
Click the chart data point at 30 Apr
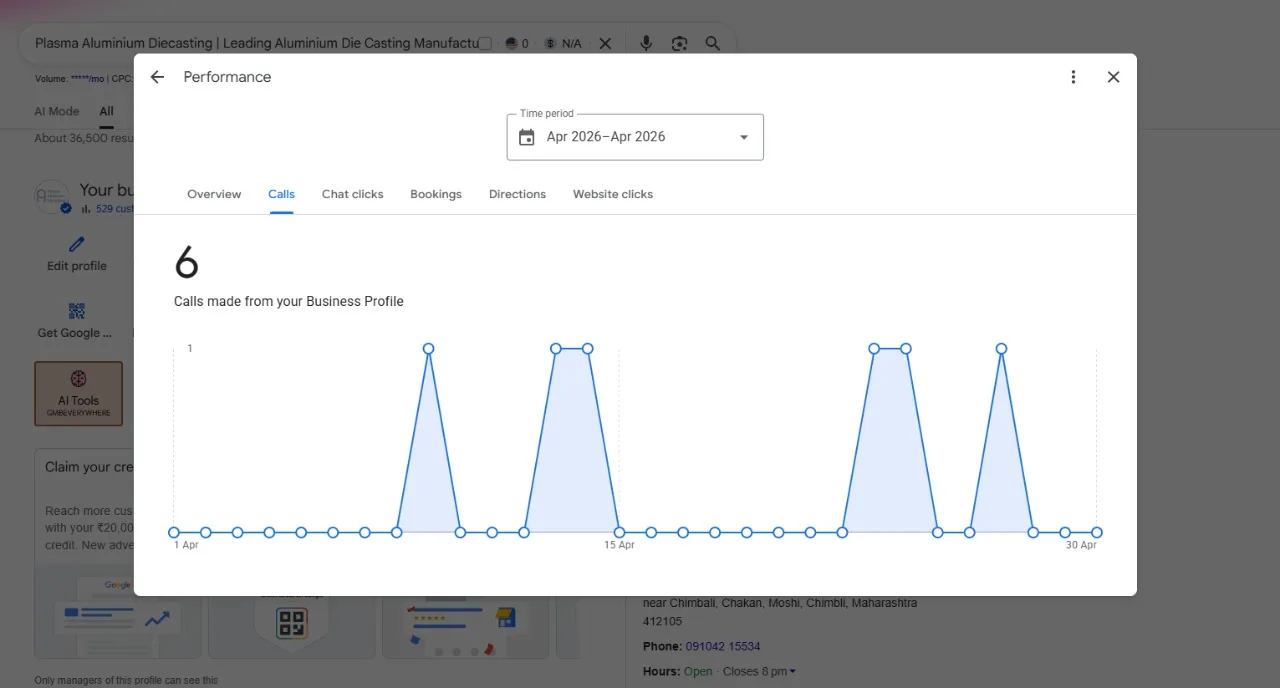pos(1097,532)
